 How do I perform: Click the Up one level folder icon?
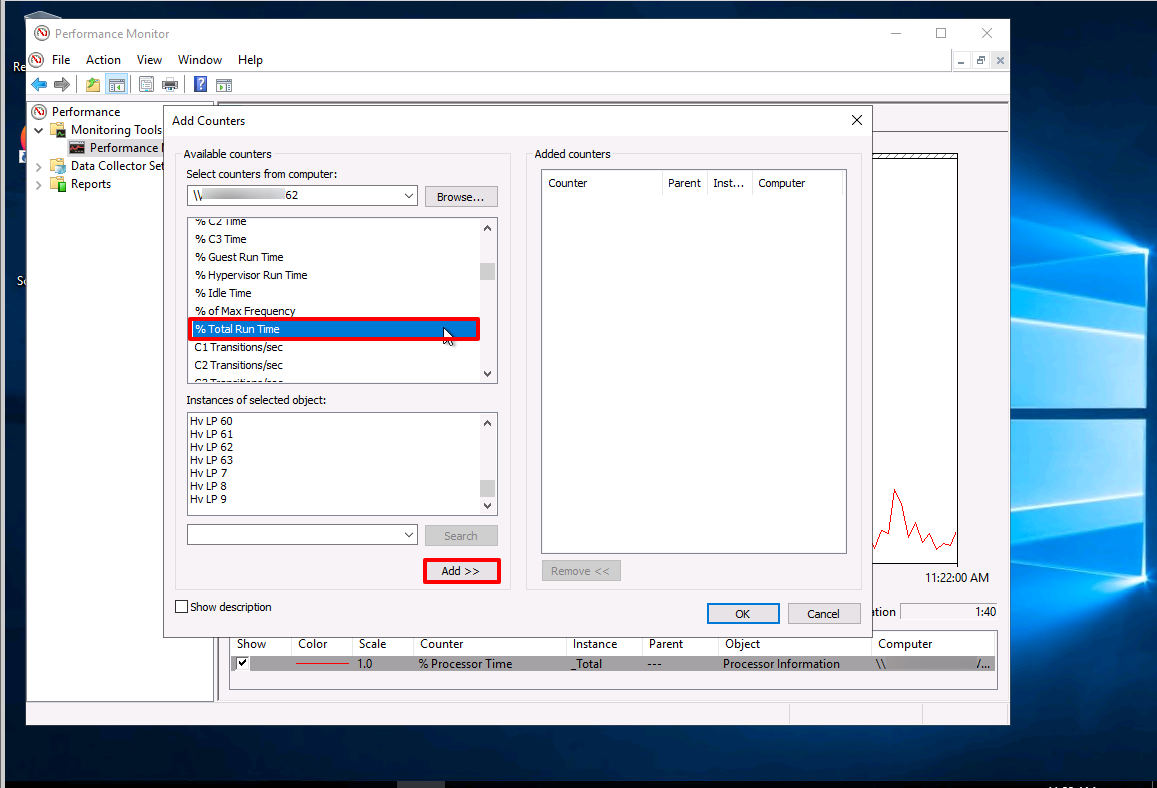pos(93,85)
